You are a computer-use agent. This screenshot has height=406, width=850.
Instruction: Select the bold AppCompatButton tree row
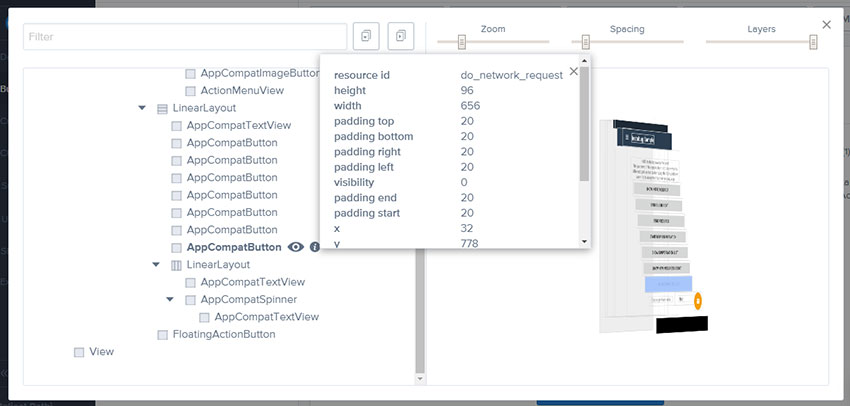(234, 247)
